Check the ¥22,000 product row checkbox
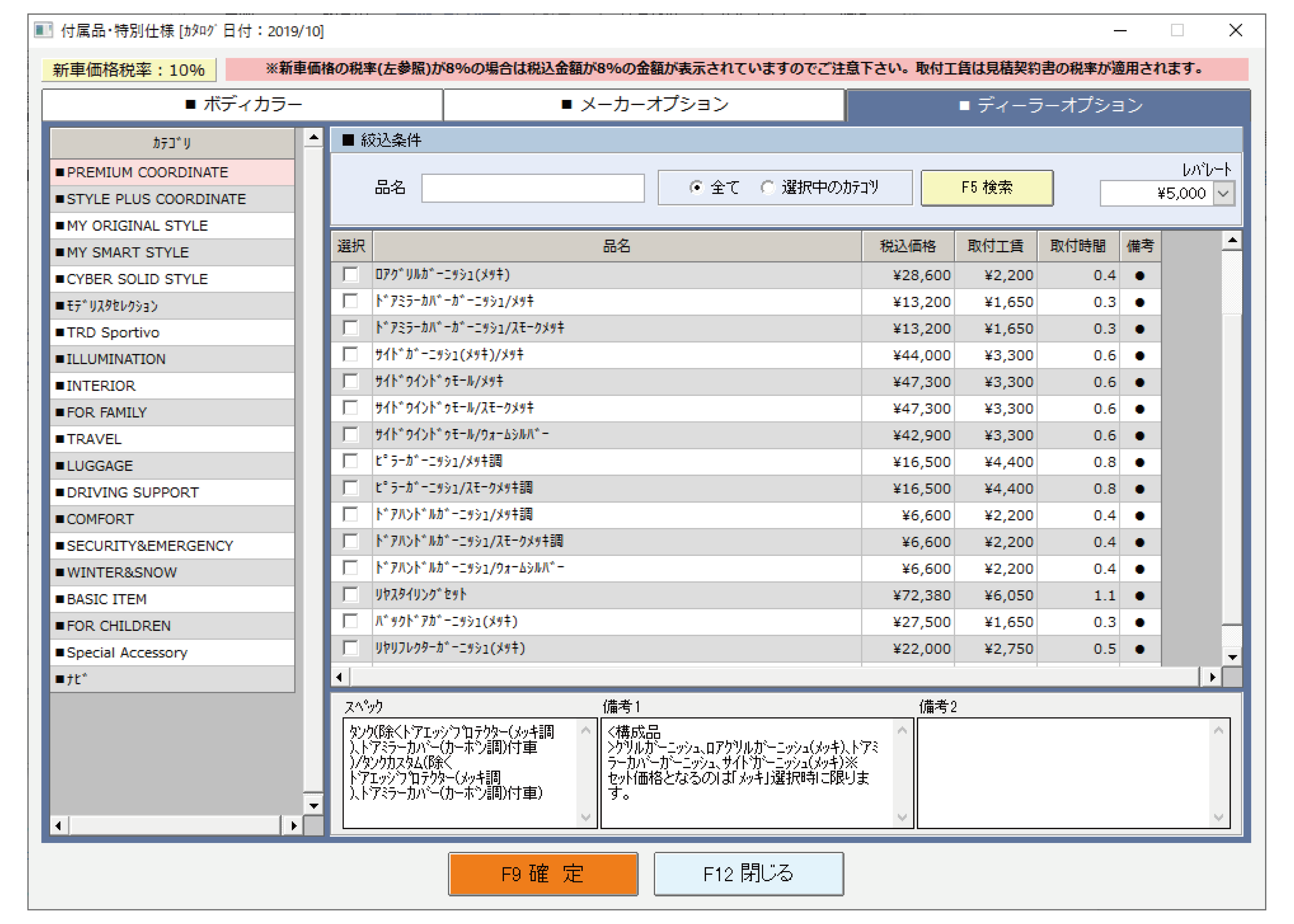 point(350,648)
